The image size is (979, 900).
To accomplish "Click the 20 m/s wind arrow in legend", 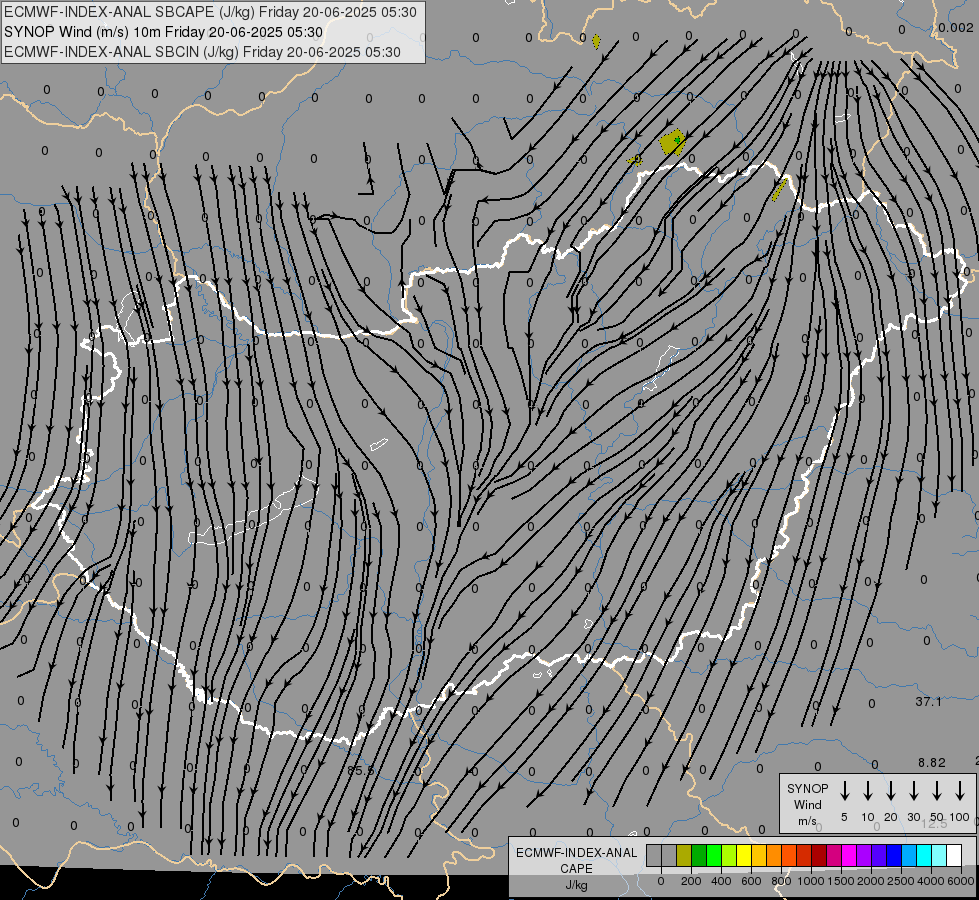I will pos(891,791).
